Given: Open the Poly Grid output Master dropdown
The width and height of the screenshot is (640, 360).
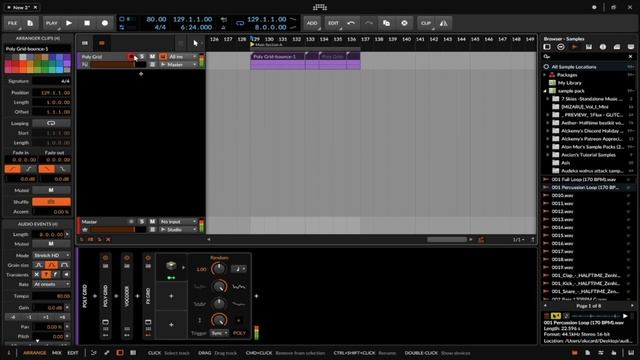Looking at the screenshot, I should coord(178,64).
